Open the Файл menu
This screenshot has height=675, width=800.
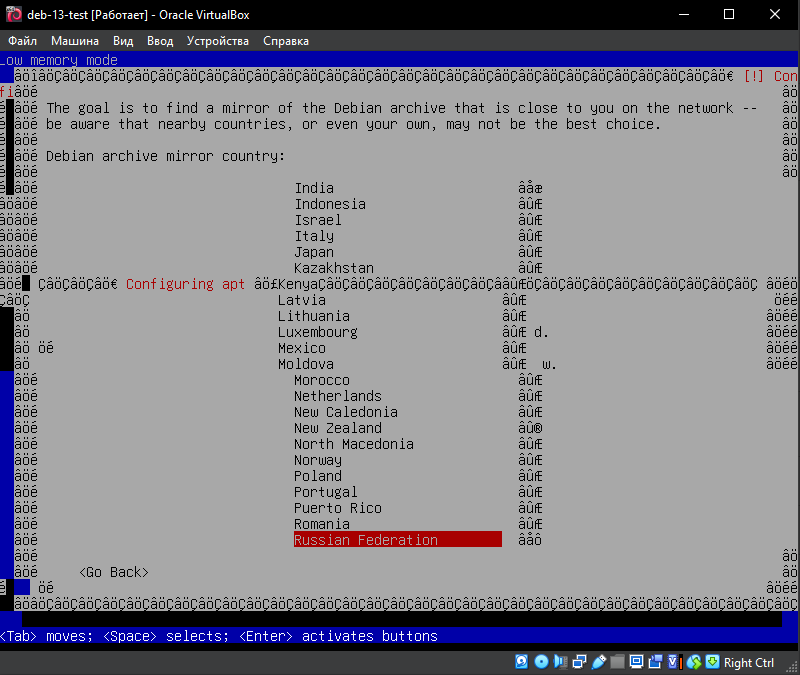22,41
